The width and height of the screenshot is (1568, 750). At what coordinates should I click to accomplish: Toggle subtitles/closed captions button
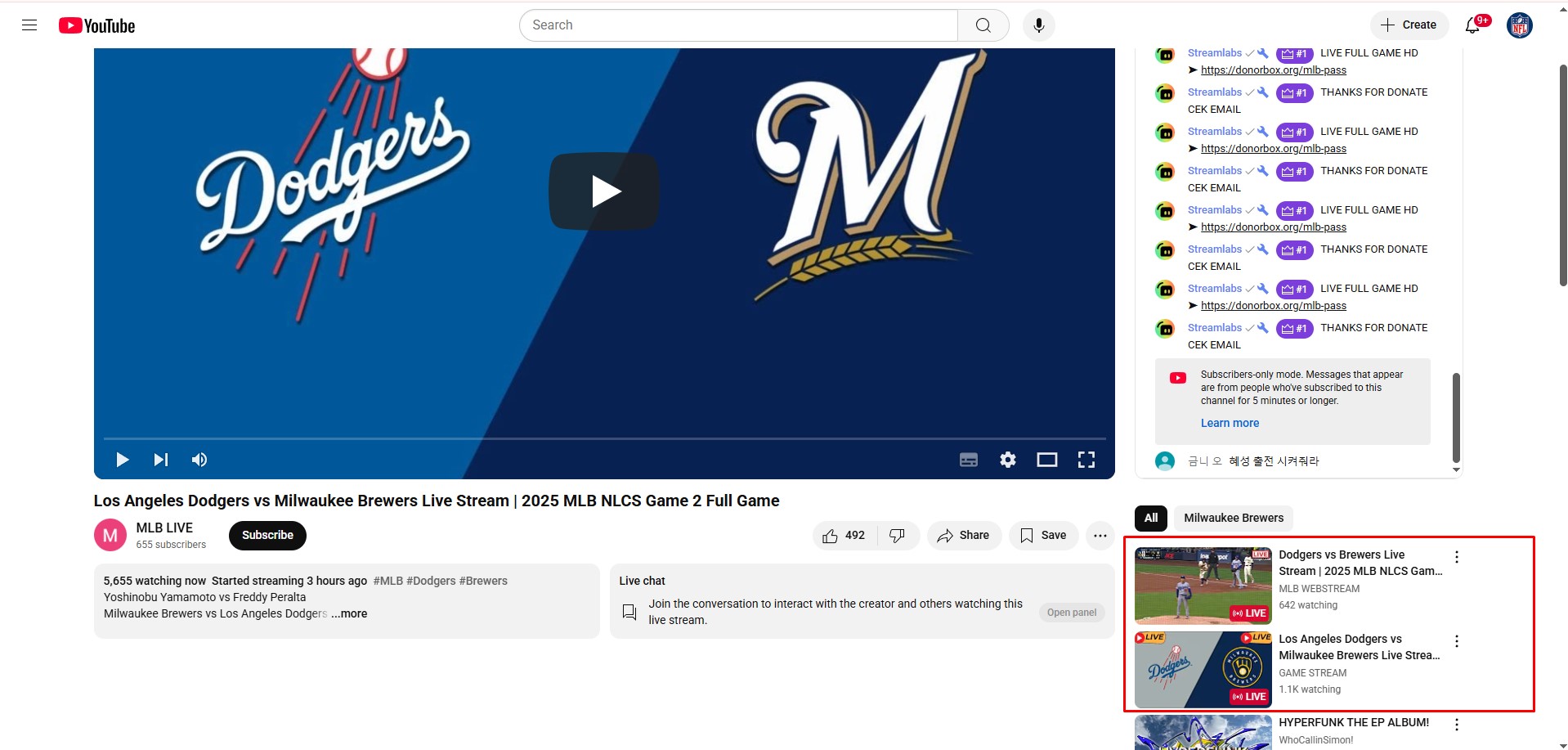969,460
